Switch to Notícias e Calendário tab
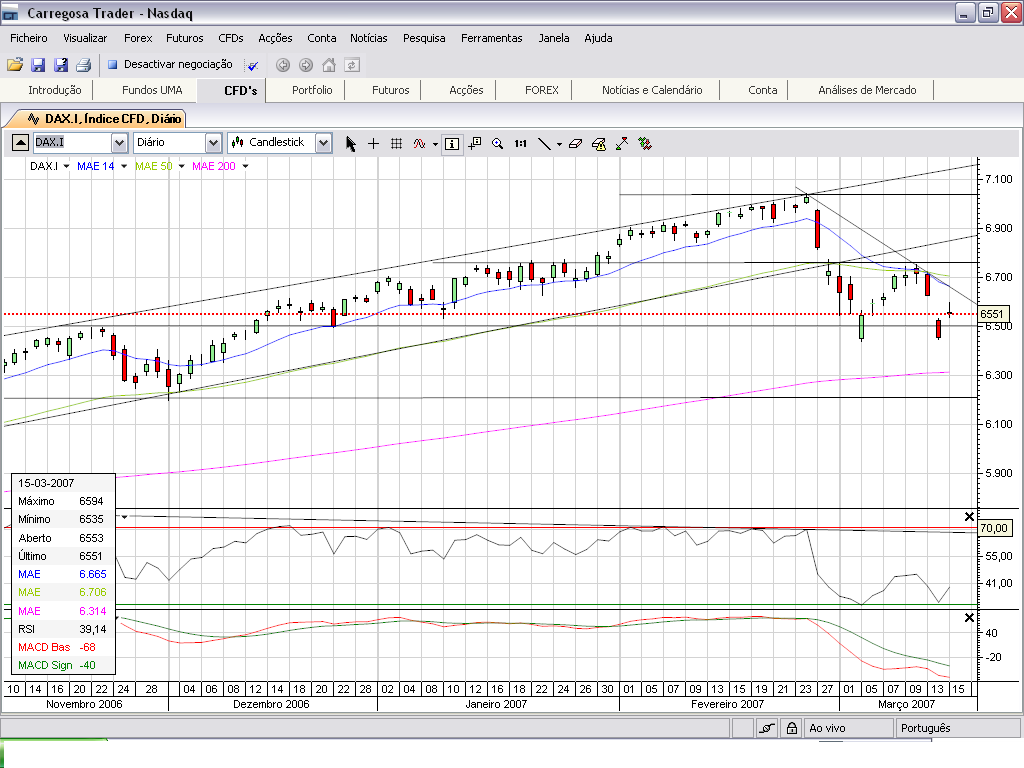Screen dimensions: 1024x768 [x=652, y=90]
